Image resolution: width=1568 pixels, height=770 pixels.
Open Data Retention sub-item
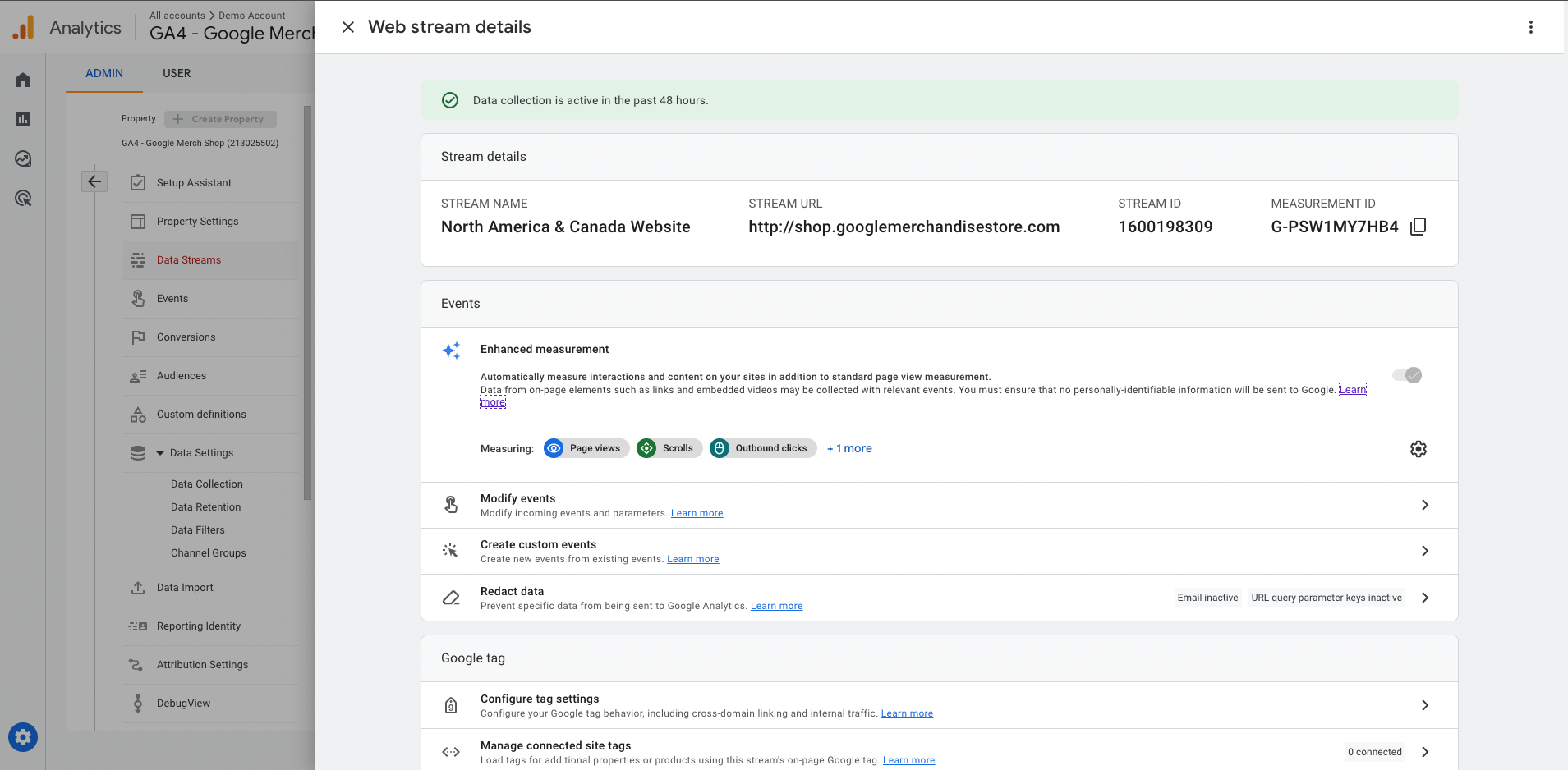pos(206,507)
